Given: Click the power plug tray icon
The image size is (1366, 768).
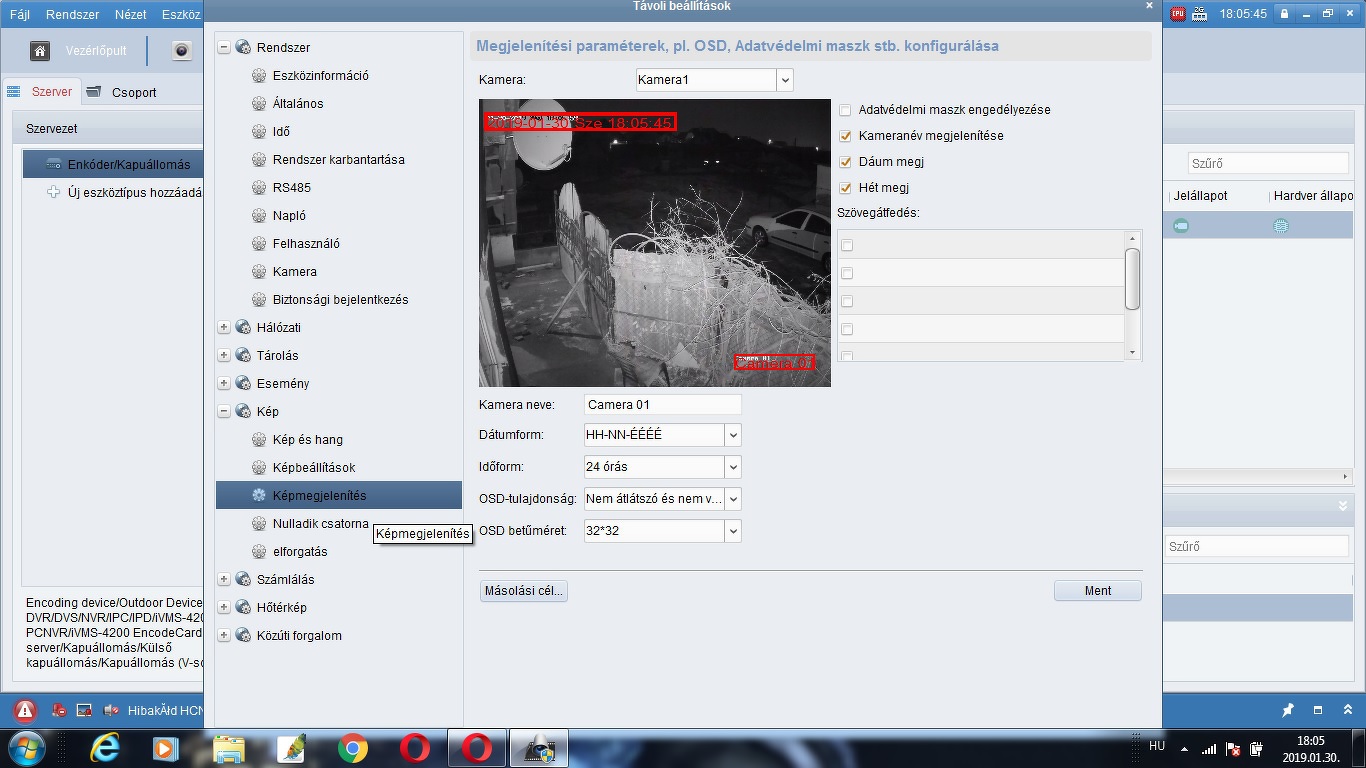Looking at the screenshot, I should point(1255,749).
